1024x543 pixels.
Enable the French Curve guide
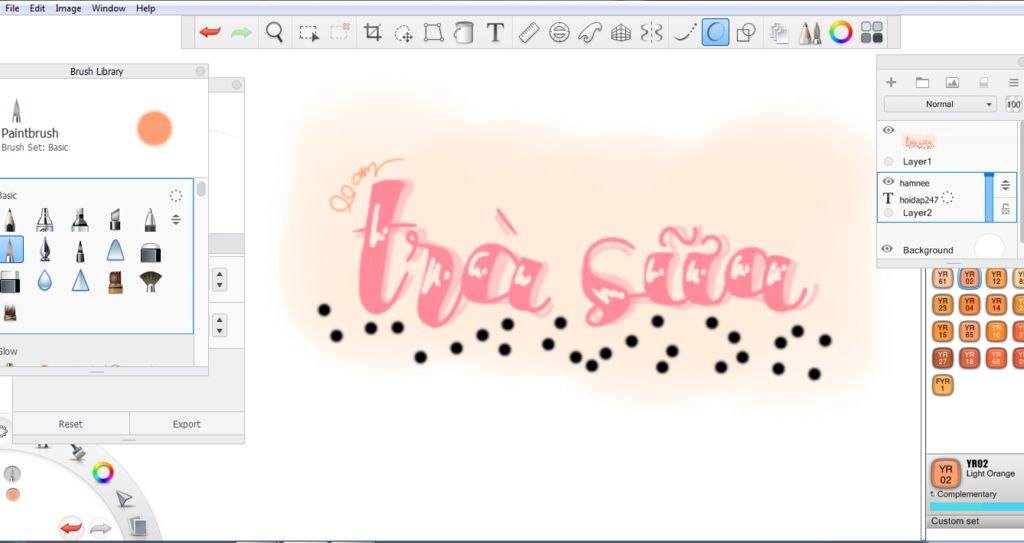(x=590, y=32)
